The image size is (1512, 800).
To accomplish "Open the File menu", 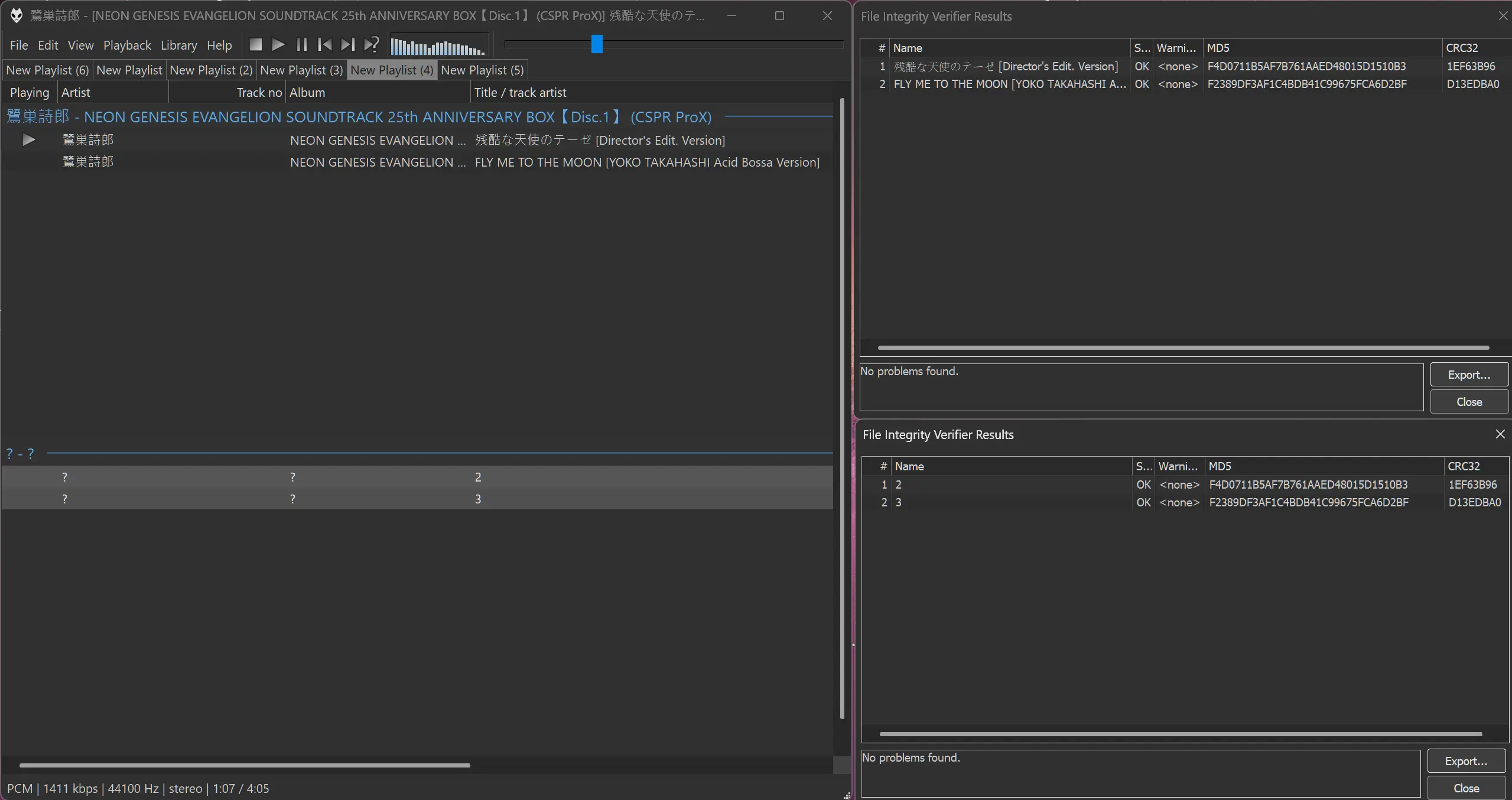I will tap(19, 45).
